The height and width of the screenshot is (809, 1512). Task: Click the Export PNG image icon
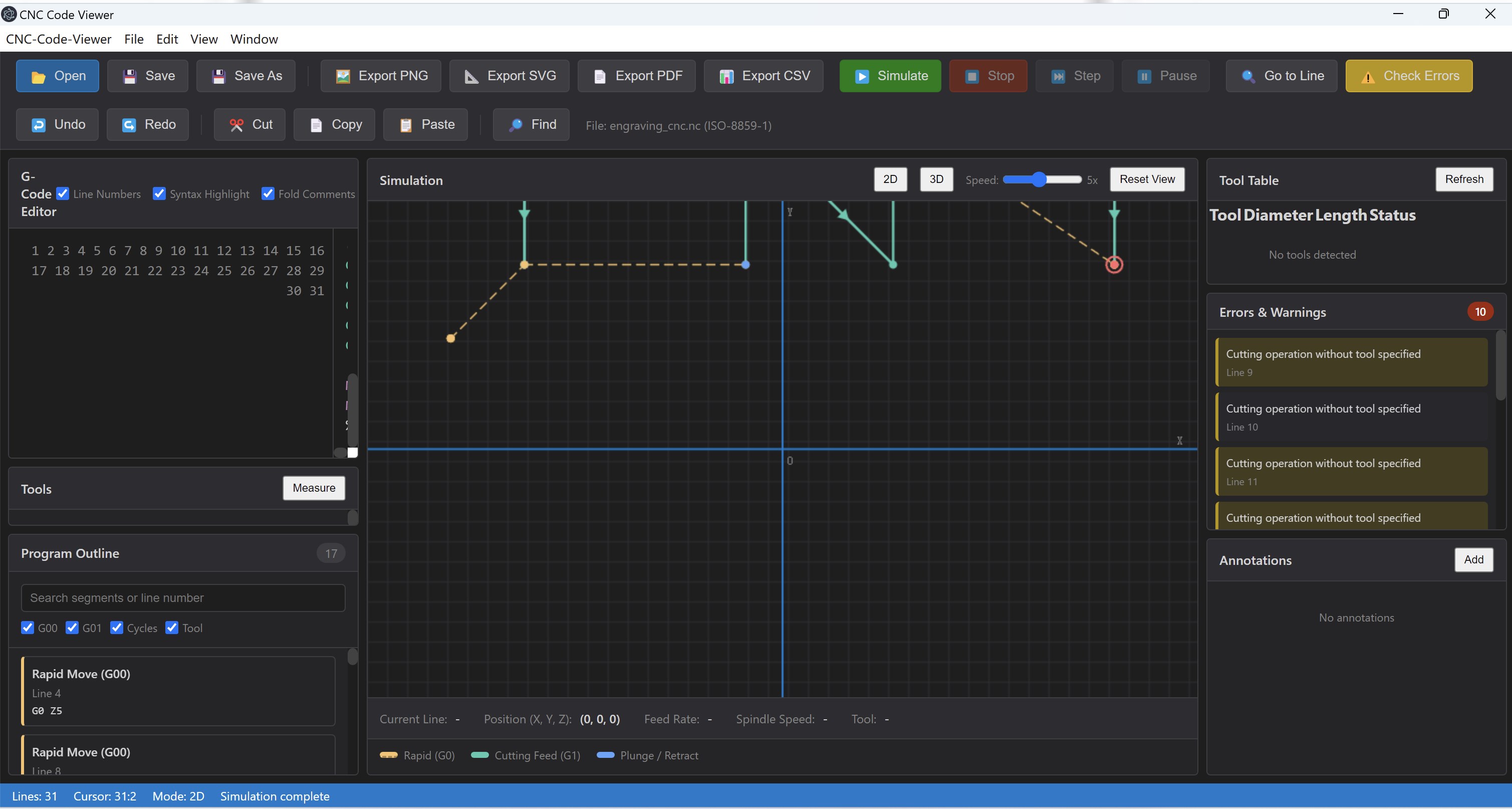point(343,76)
